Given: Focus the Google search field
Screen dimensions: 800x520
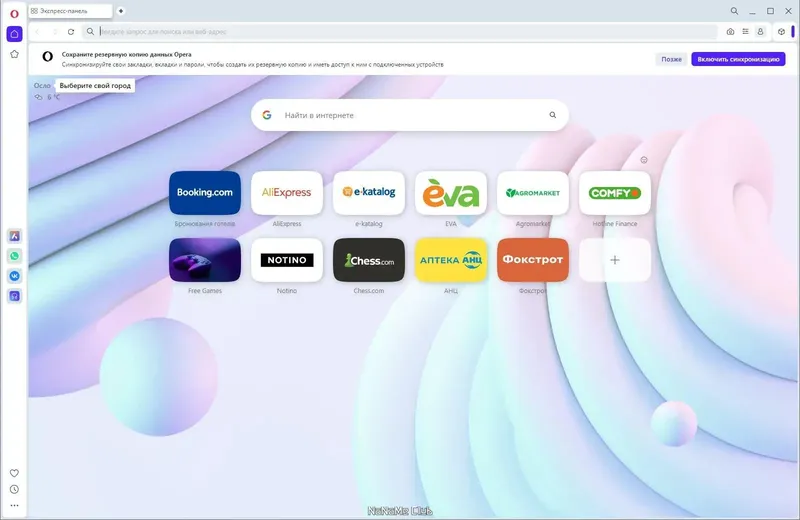Looking at the screenshot, I should 410,115.
